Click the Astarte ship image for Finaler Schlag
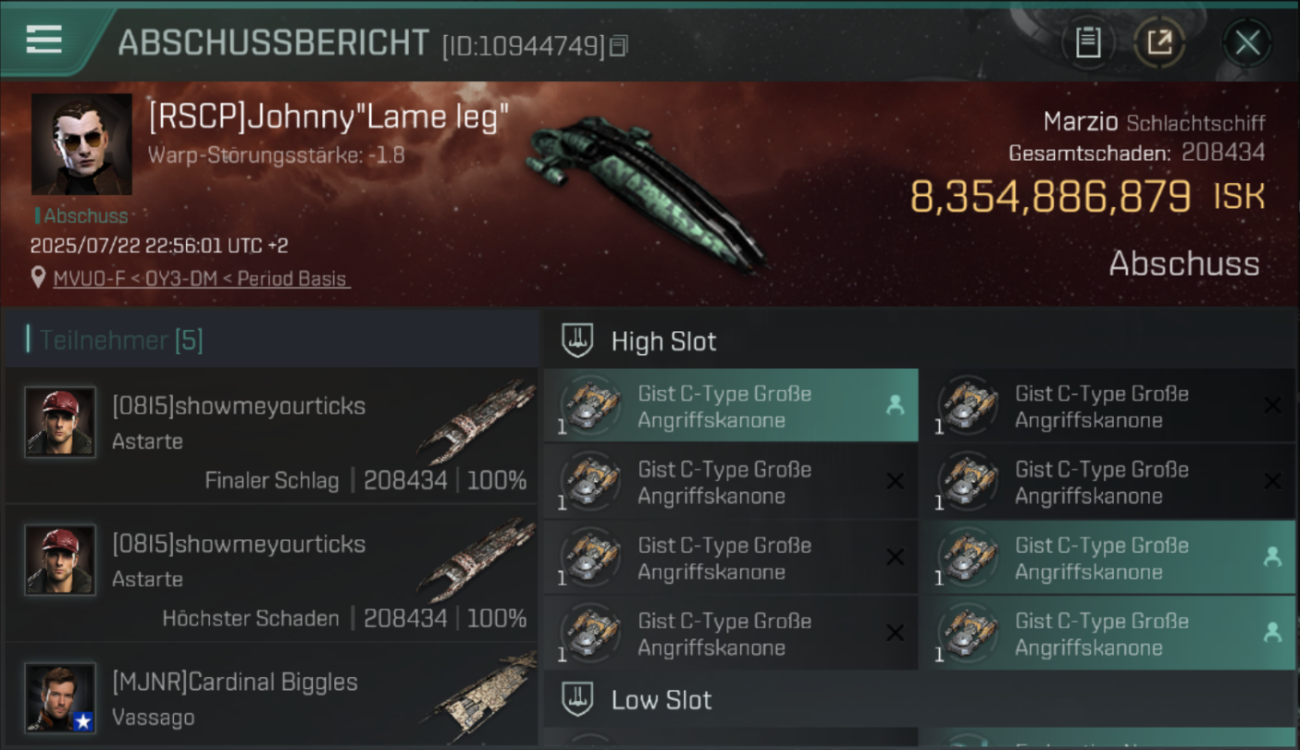1300x750 pixels. click(476, 421)
